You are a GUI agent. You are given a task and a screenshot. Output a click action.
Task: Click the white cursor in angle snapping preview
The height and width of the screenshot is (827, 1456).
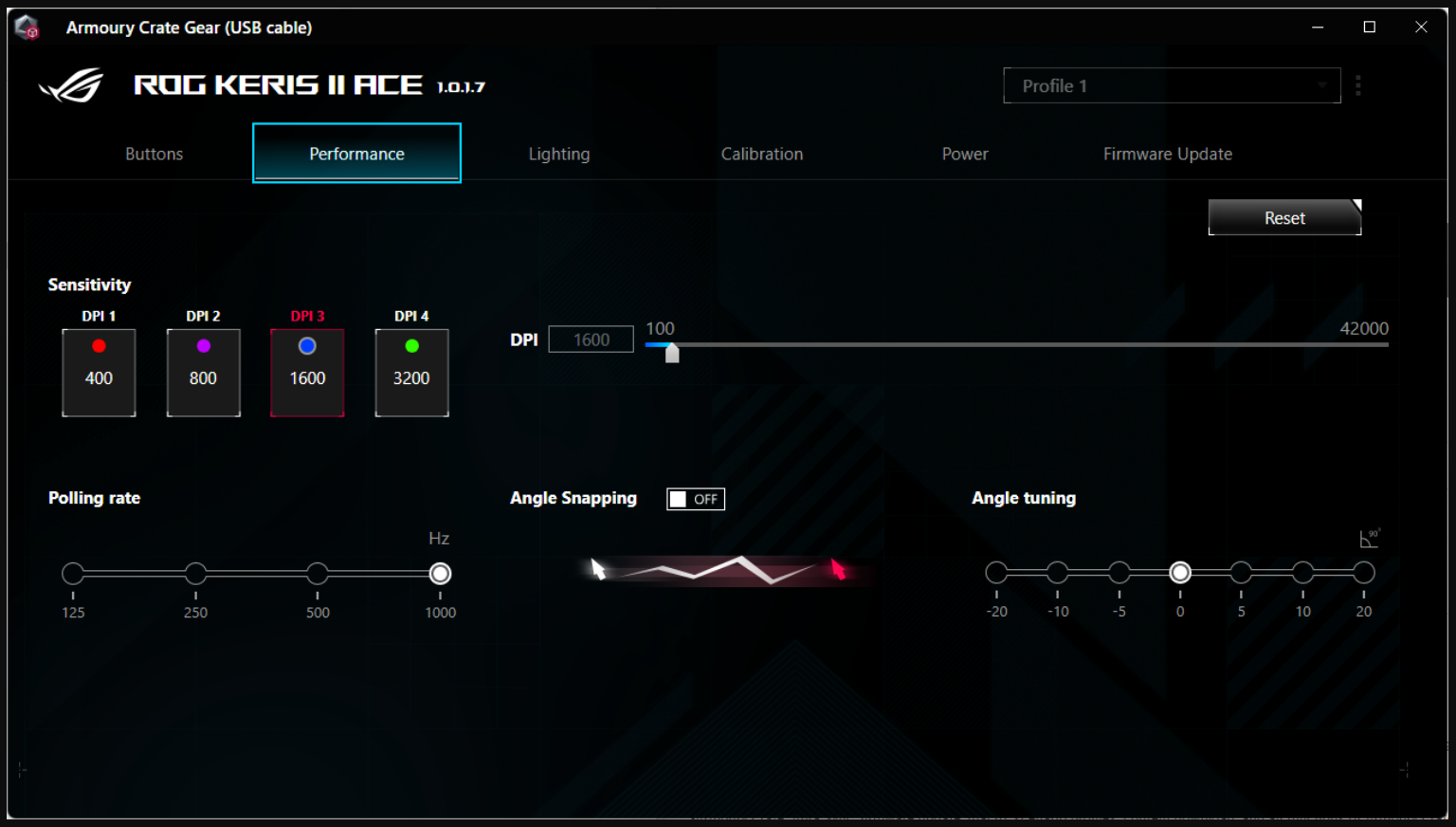597,568
